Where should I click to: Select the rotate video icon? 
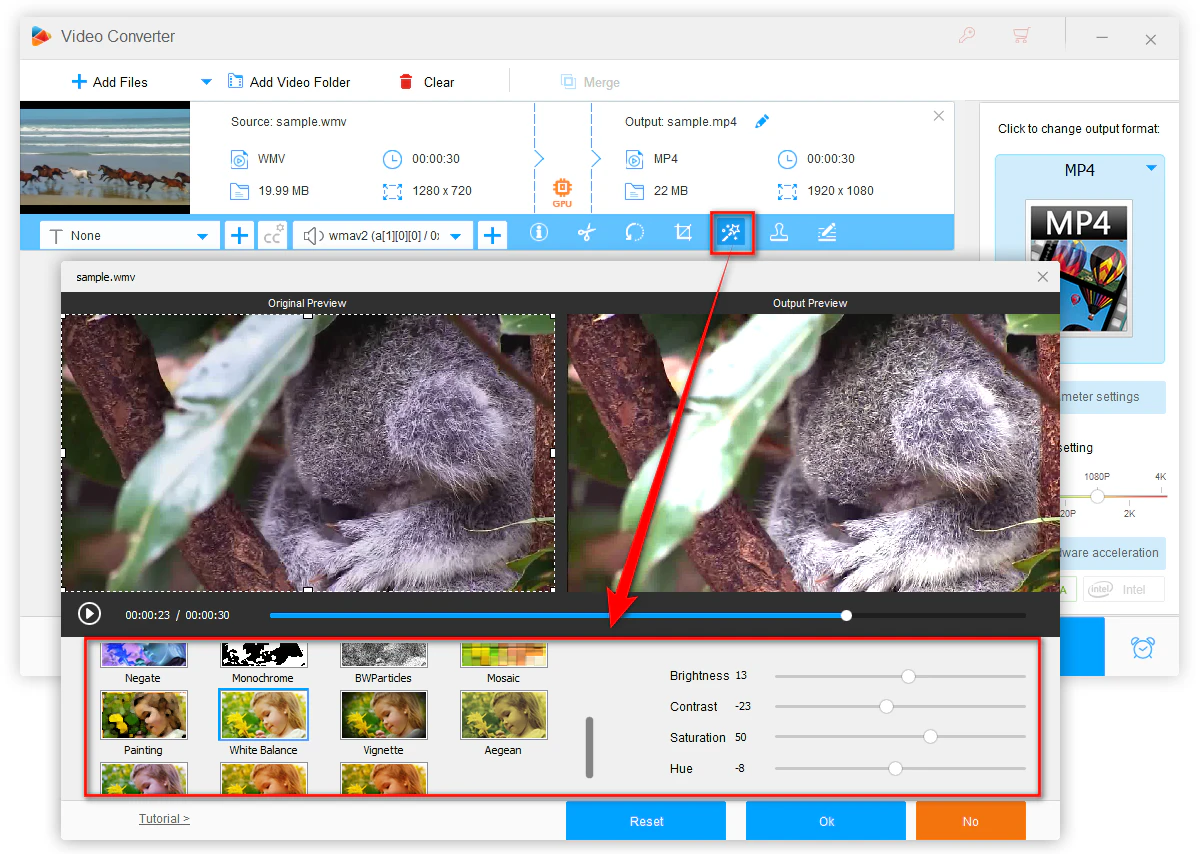(635, 233)
